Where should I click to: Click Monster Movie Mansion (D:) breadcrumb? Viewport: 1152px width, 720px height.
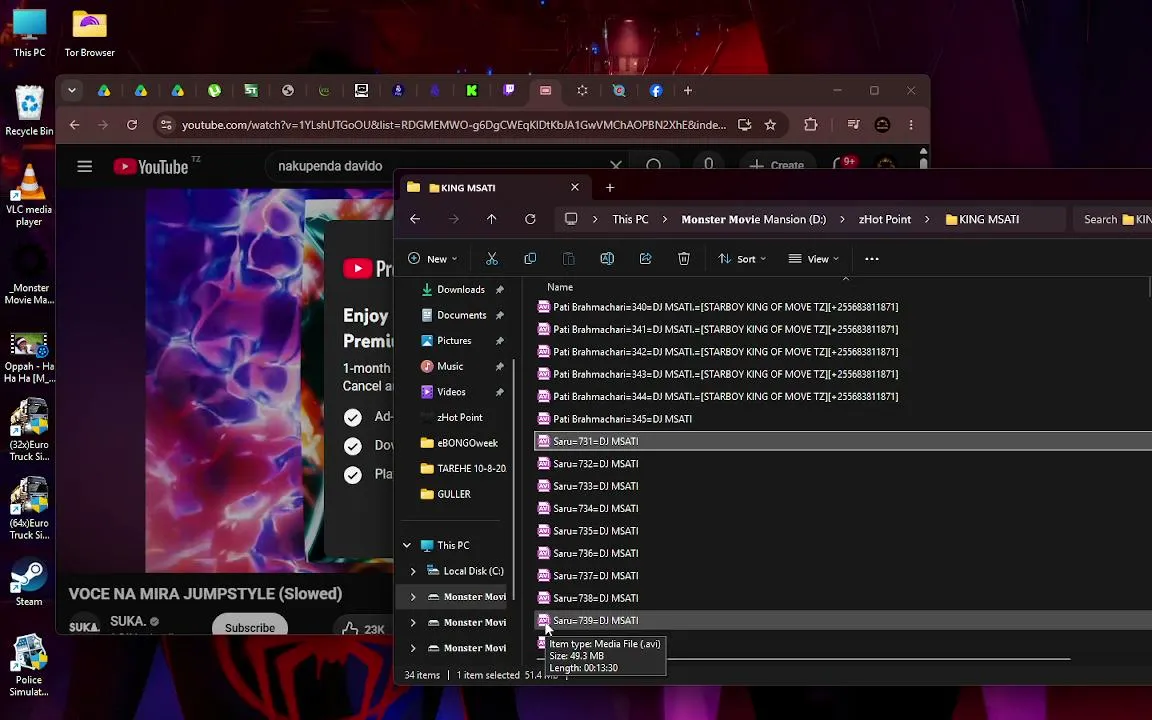pos(753,219)
